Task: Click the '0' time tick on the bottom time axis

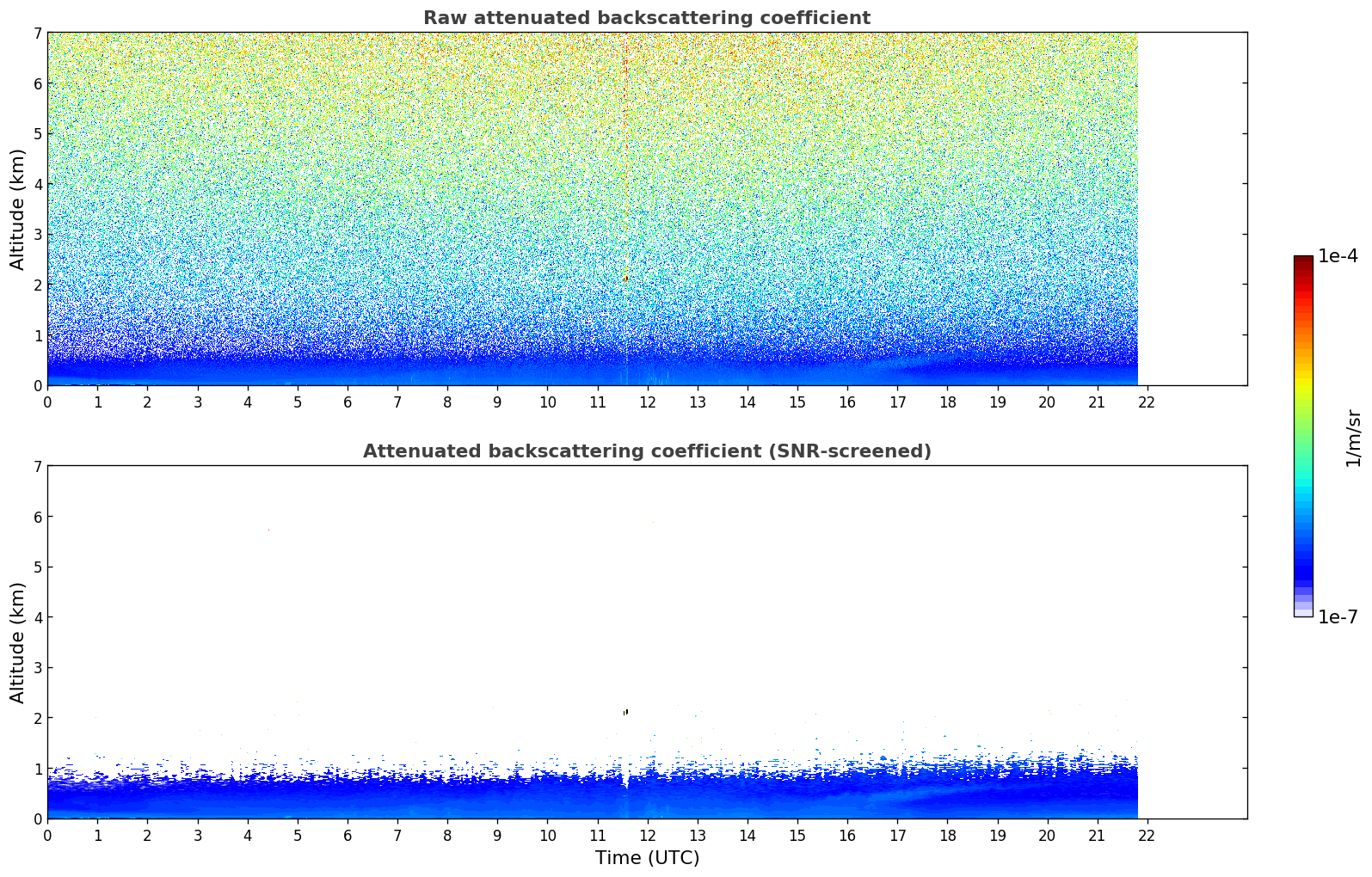Action: [47, 836]
